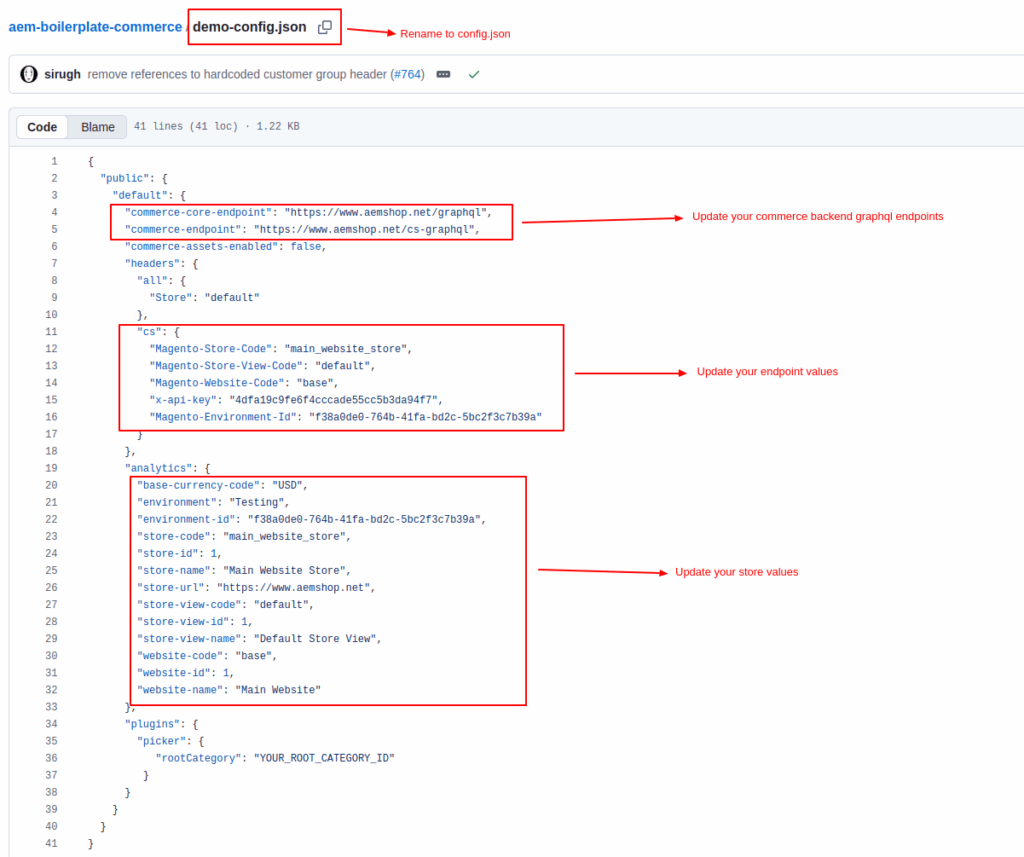Click the sirugh author name
The image size is (1024, 857).
coord(62,74)
